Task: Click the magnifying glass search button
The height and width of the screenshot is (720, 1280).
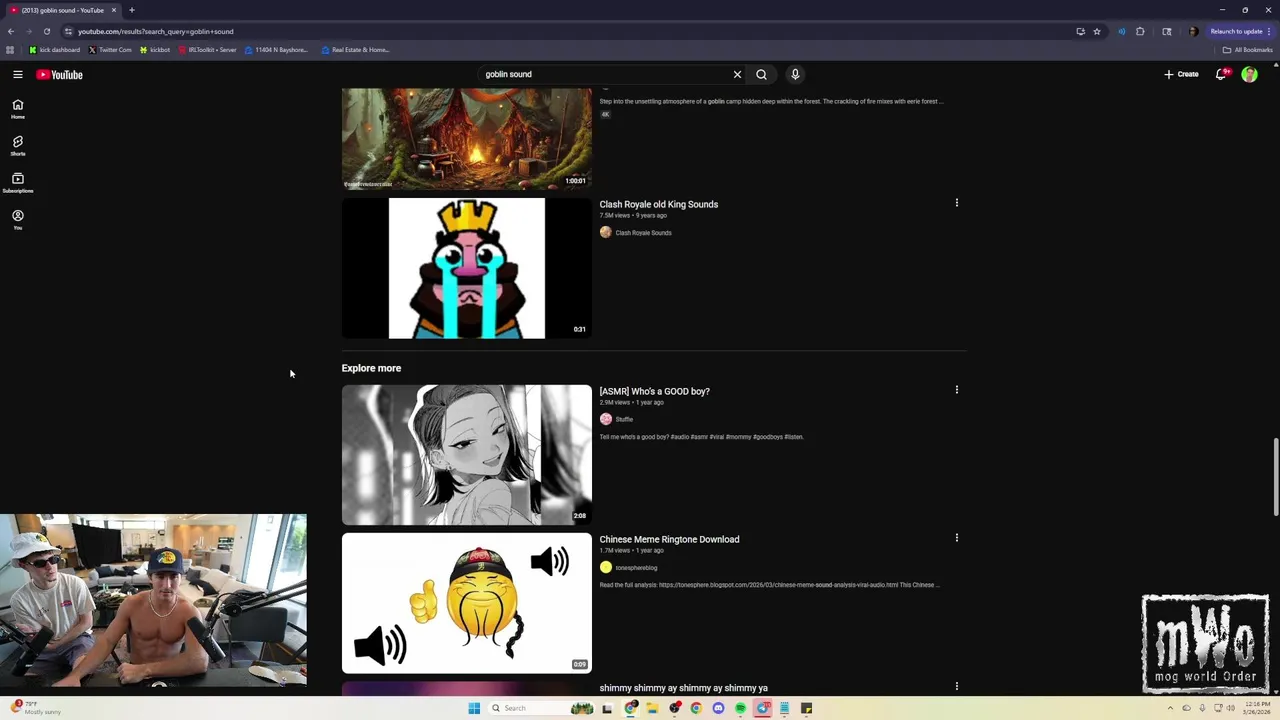Action: 762,74
